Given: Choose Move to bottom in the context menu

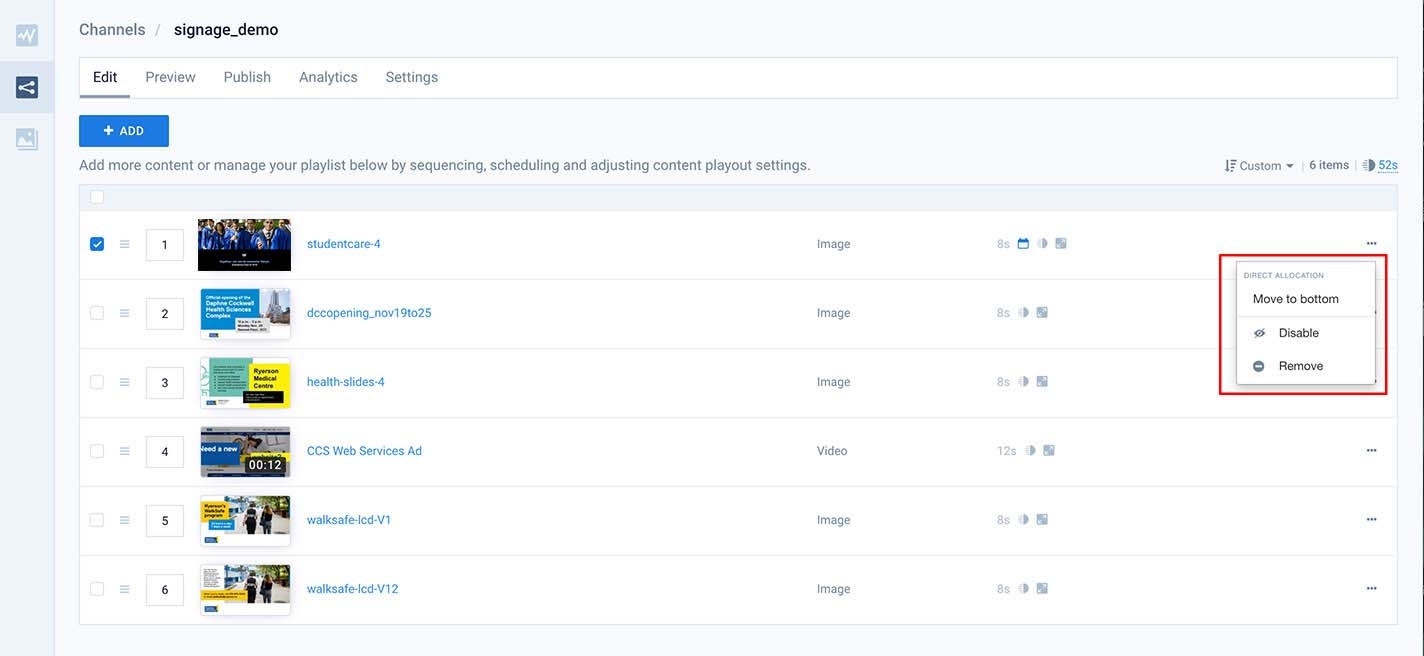Looking at the screenshot, I should point(1295,299).
